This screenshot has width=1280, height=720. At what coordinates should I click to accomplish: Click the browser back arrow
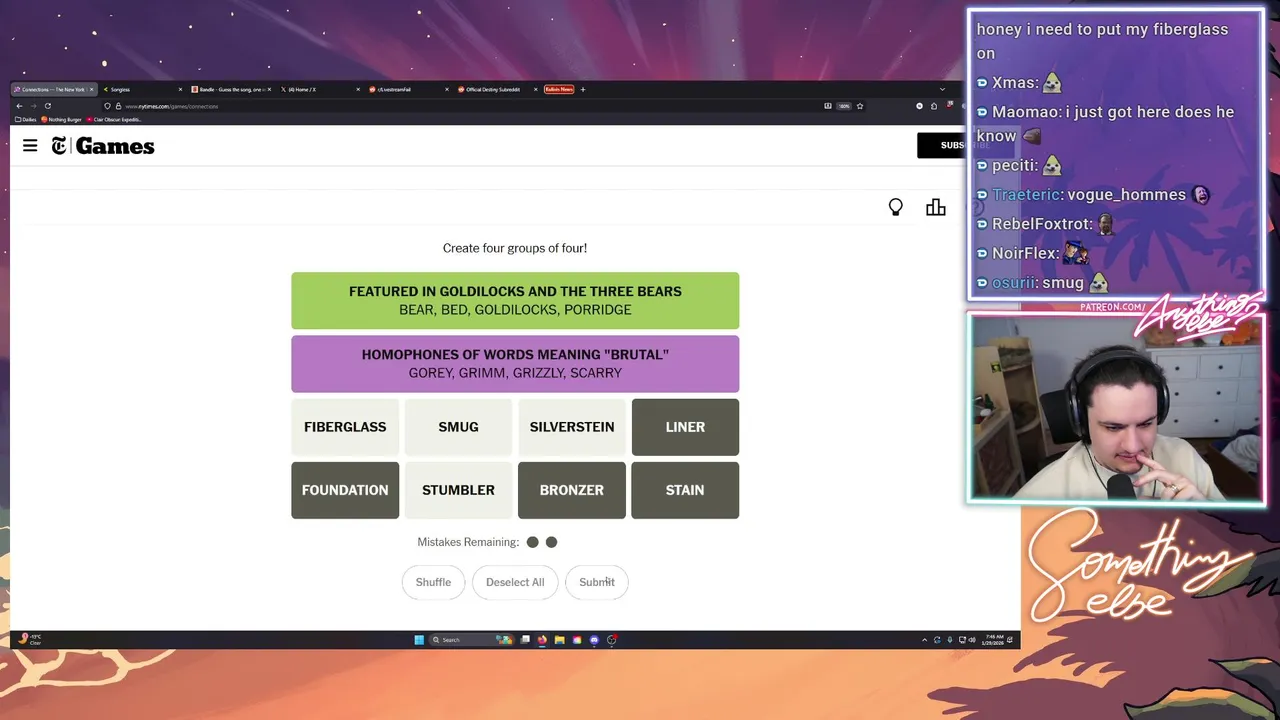(19, 106)
